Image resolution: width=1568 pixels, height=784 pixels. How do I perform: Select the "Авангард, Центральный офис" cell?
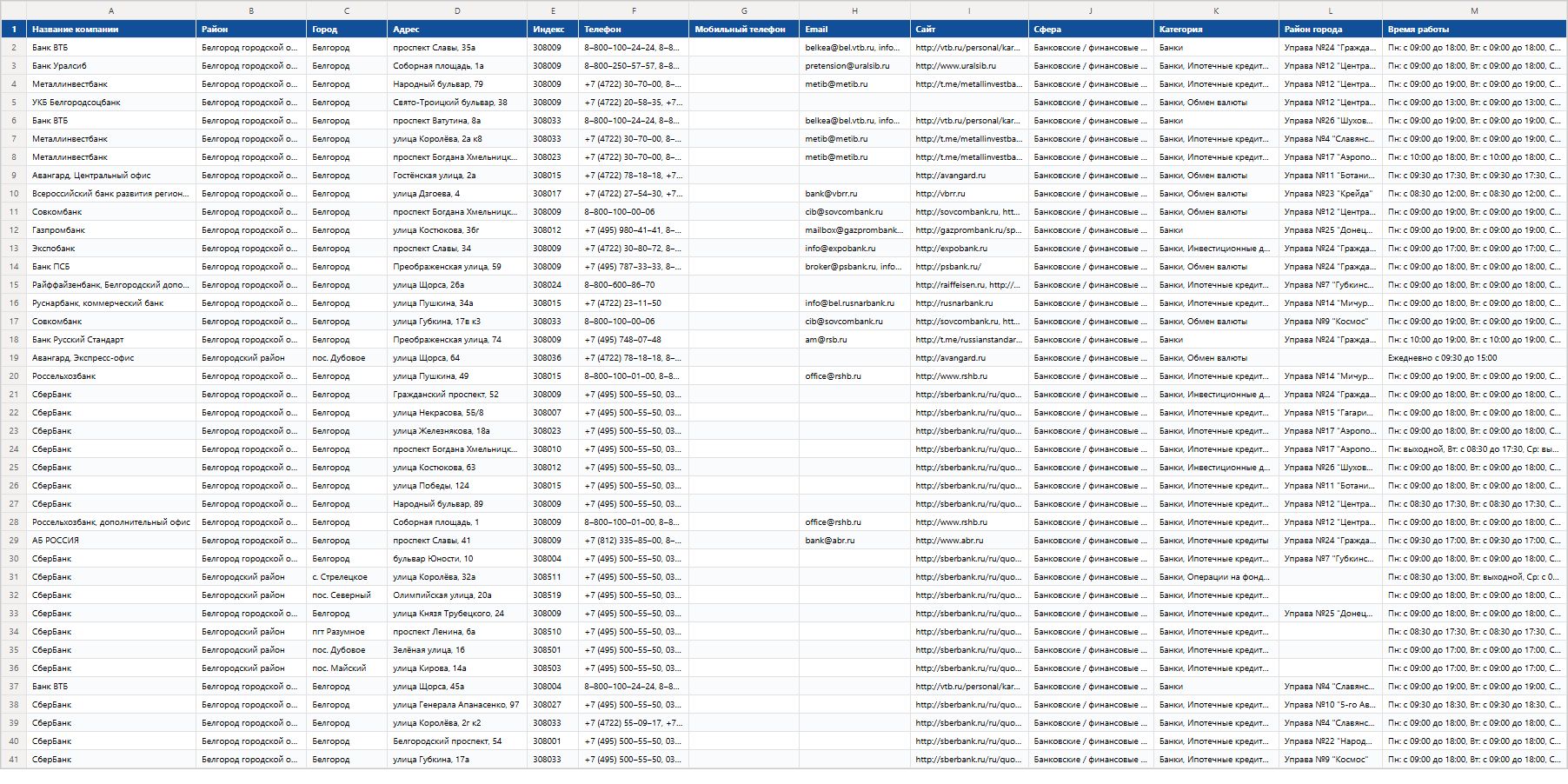pos(111,176)
